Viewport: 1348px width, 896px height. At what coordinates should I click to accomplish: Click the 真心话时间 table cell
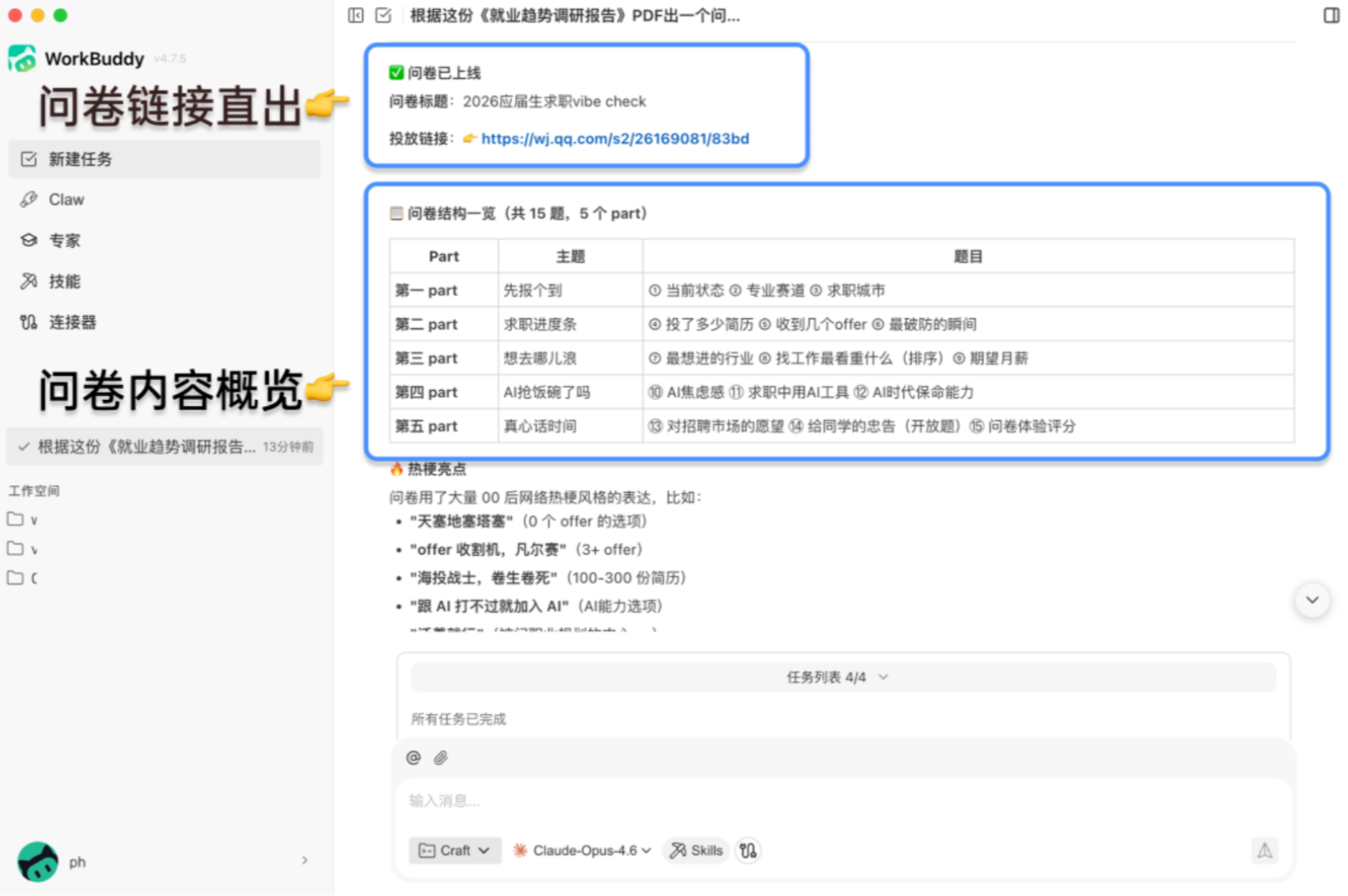pos(570,426)
